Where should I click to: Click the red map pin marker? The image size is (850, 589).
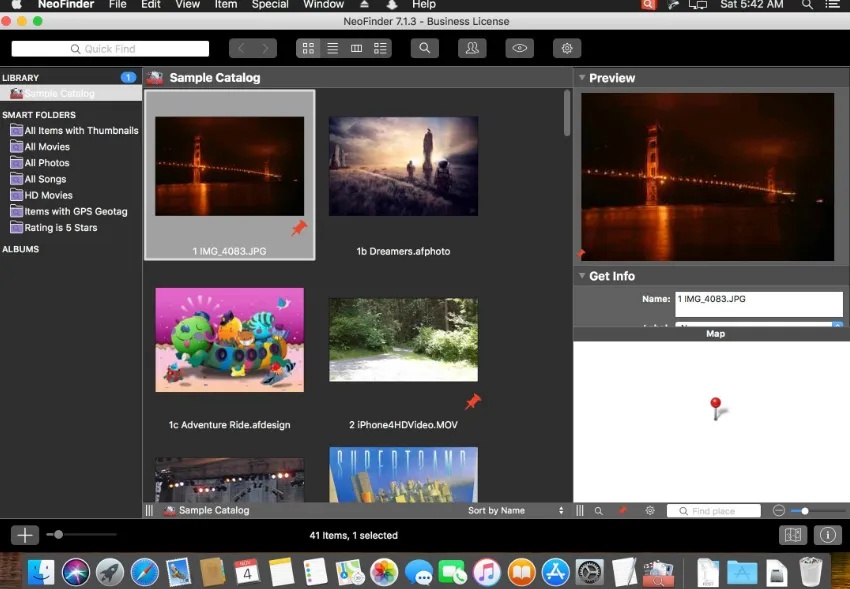716,407
